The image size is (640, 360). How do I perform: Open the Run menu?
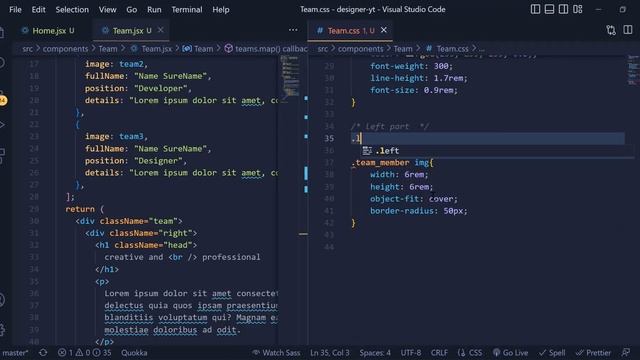tap(154, 9)
